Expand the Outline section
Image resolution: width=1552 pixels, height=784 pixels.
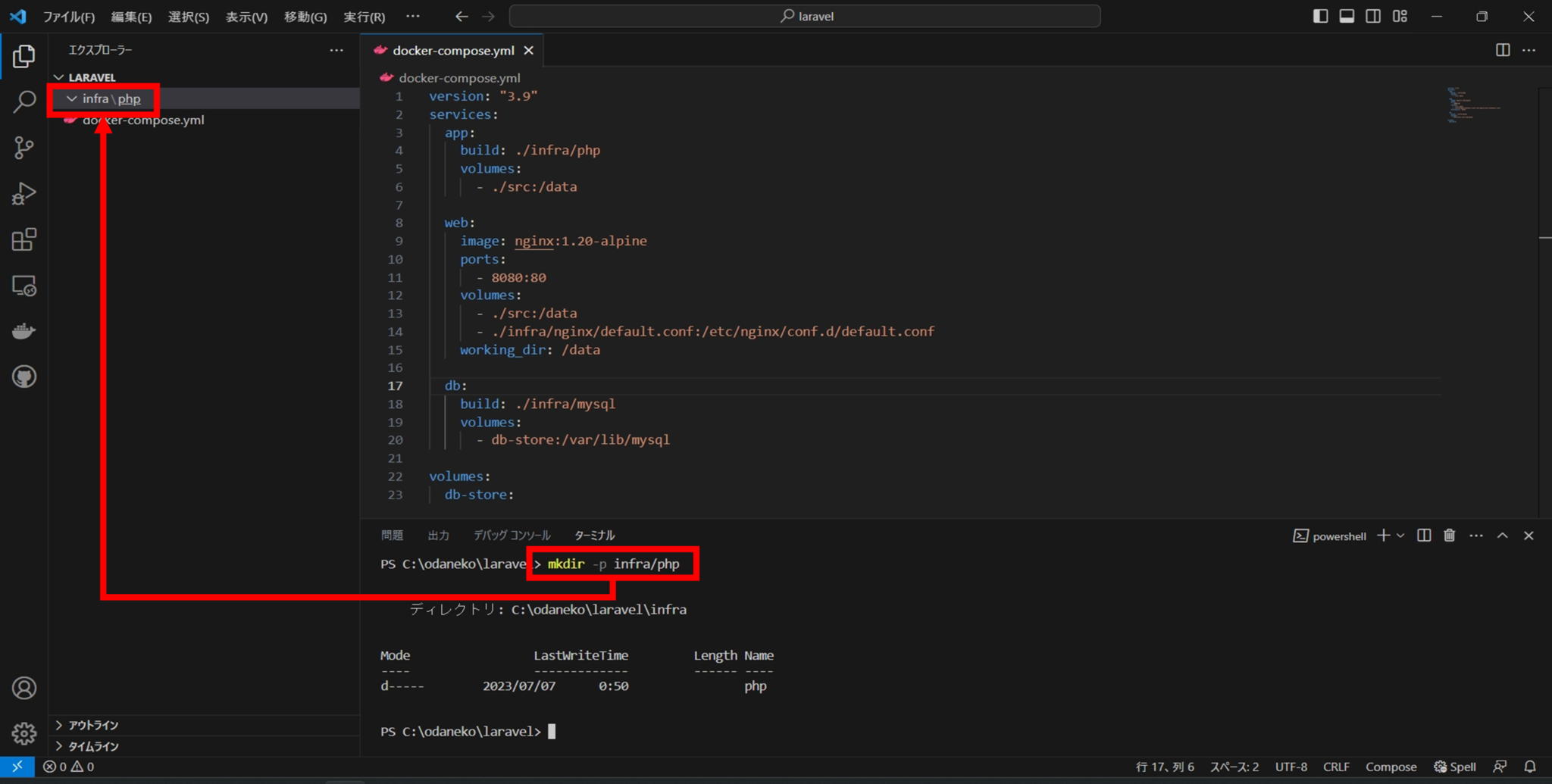(91, 725)
